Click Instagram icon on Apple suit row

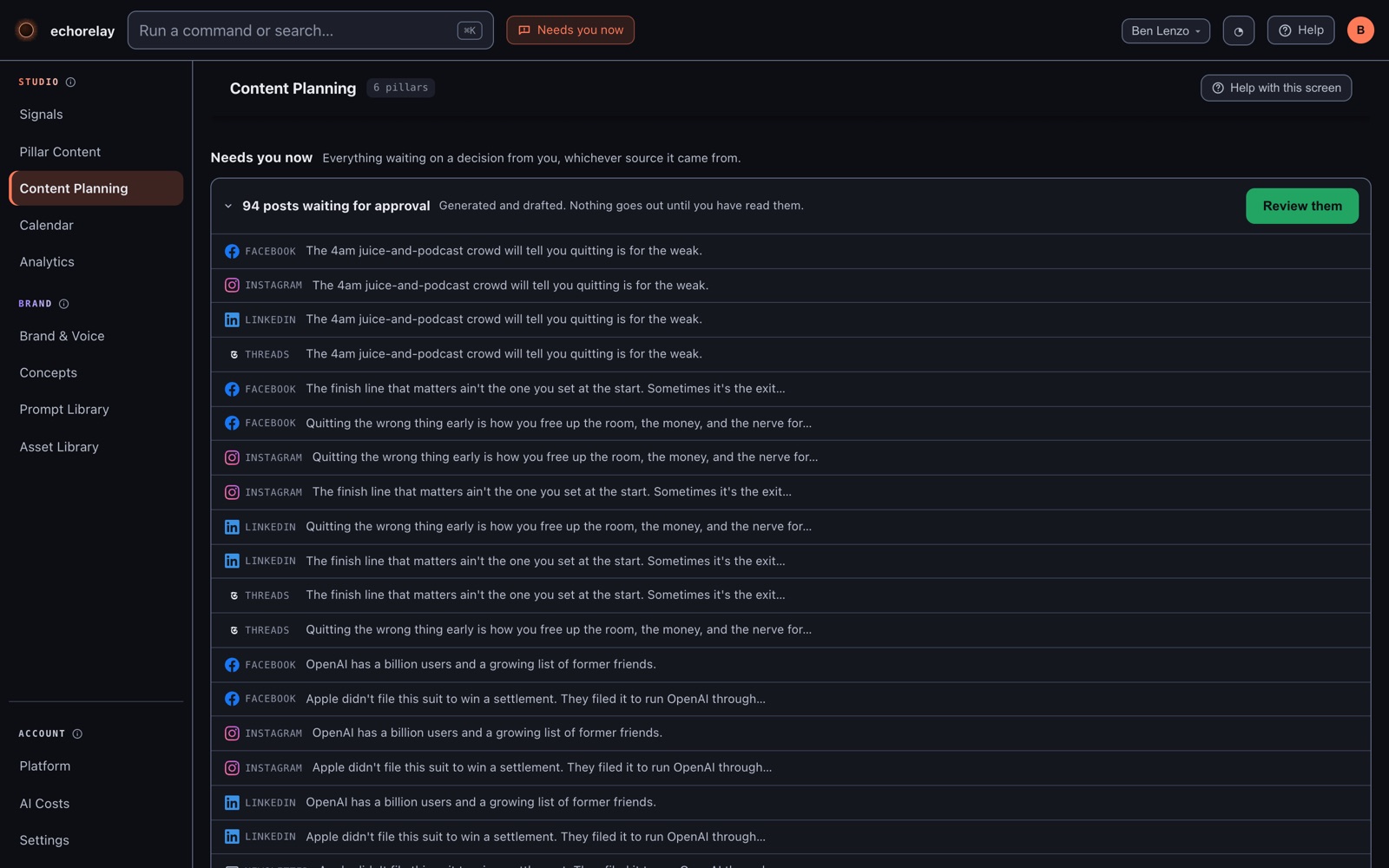pyautogui.click(x=232, y=768)
